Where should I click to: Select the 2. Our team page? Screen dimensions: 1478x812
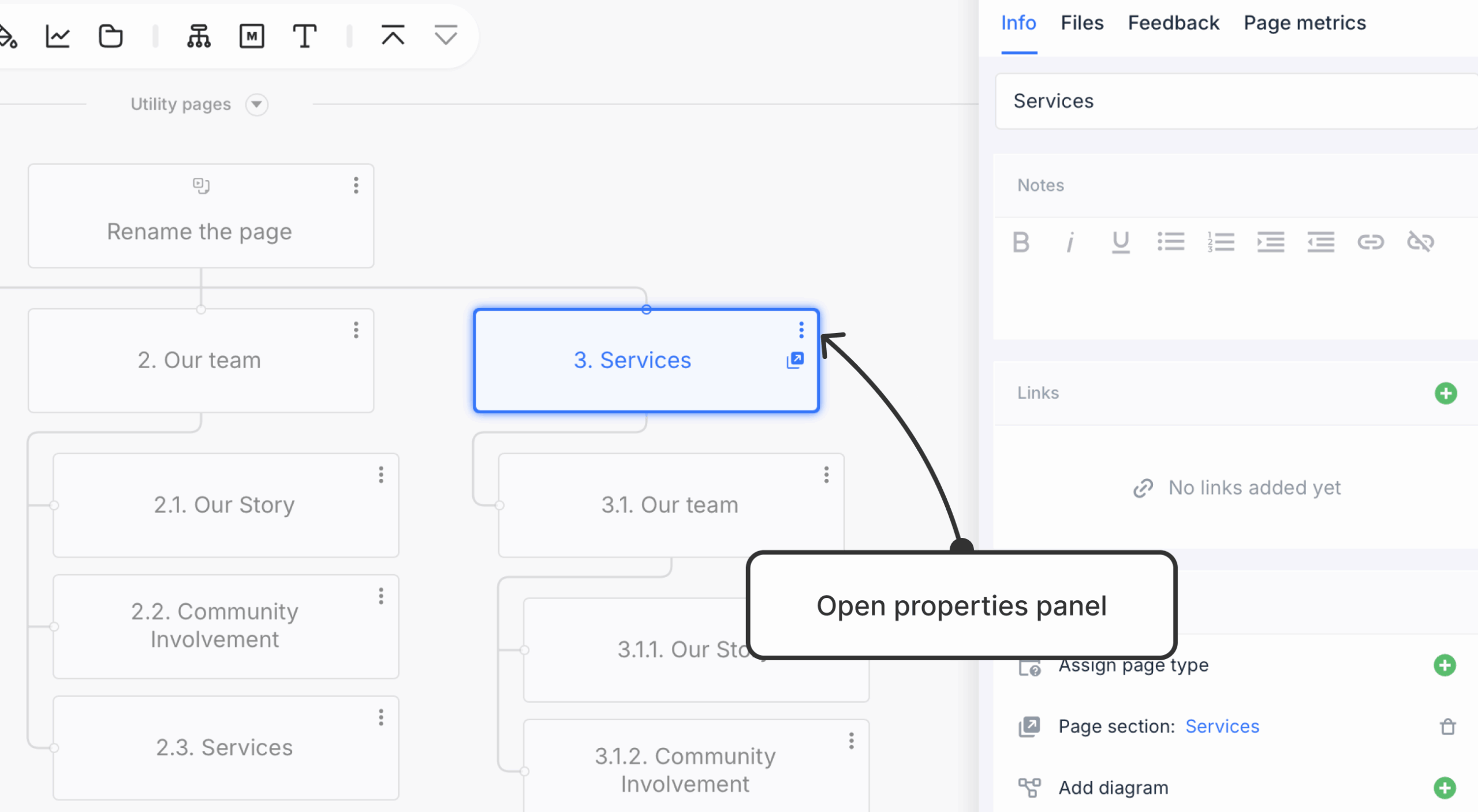click(201, 361)
